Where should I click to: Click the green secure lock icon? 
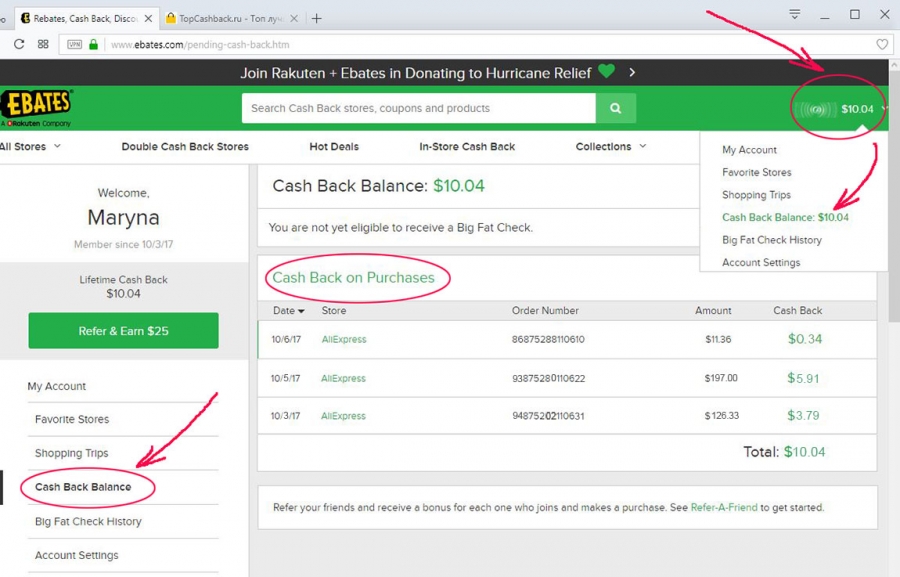[x=93, y=44]
